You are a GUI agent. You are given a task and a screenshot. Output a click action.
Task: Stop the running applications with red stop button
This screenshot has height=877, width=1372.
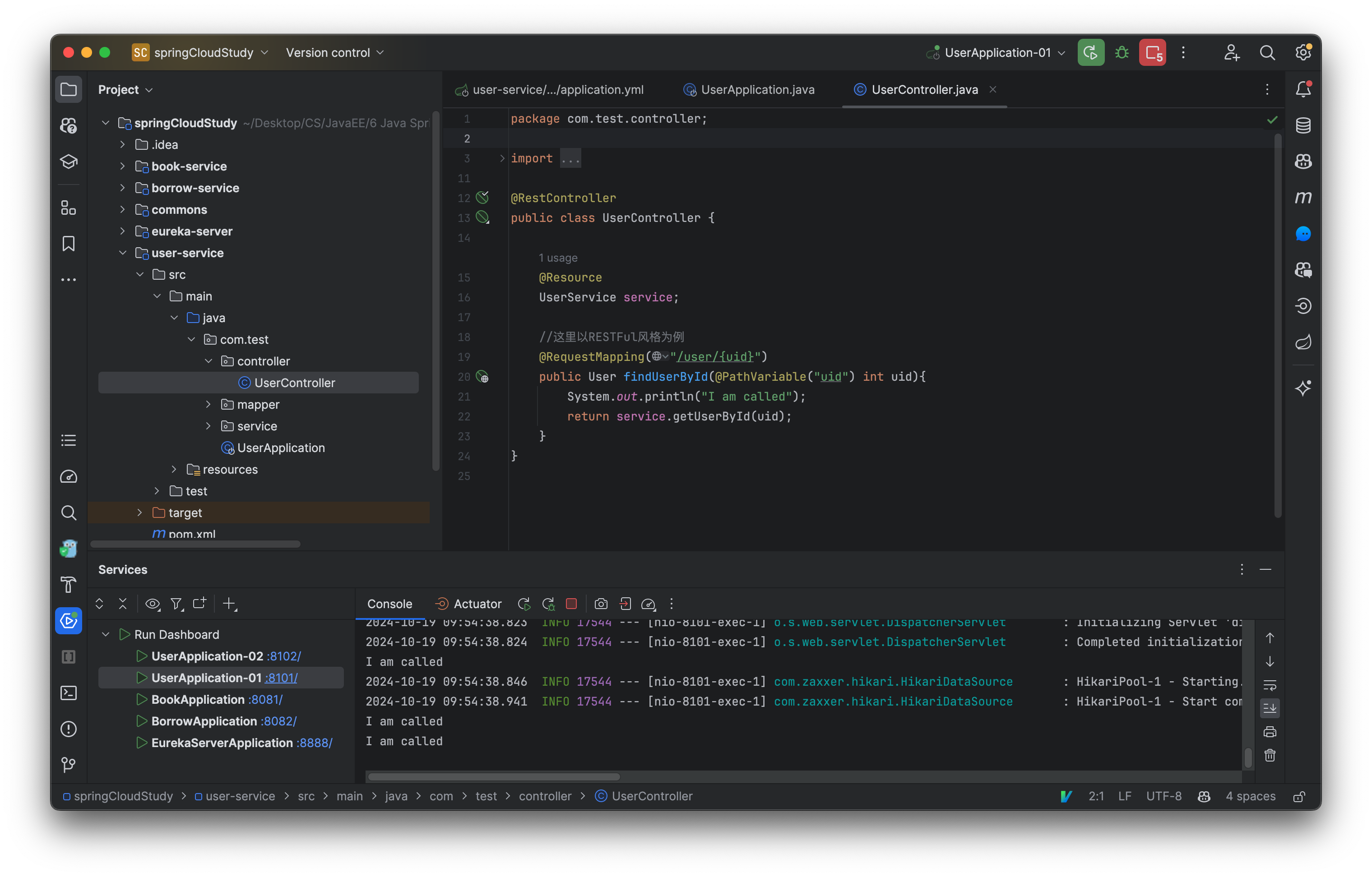click(x=1152, y=52)
